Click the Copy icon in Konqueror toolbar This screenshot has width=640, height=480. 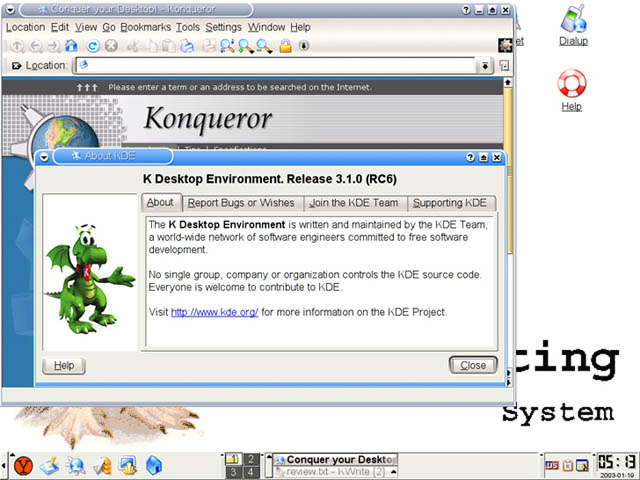[x=151, y=46]
